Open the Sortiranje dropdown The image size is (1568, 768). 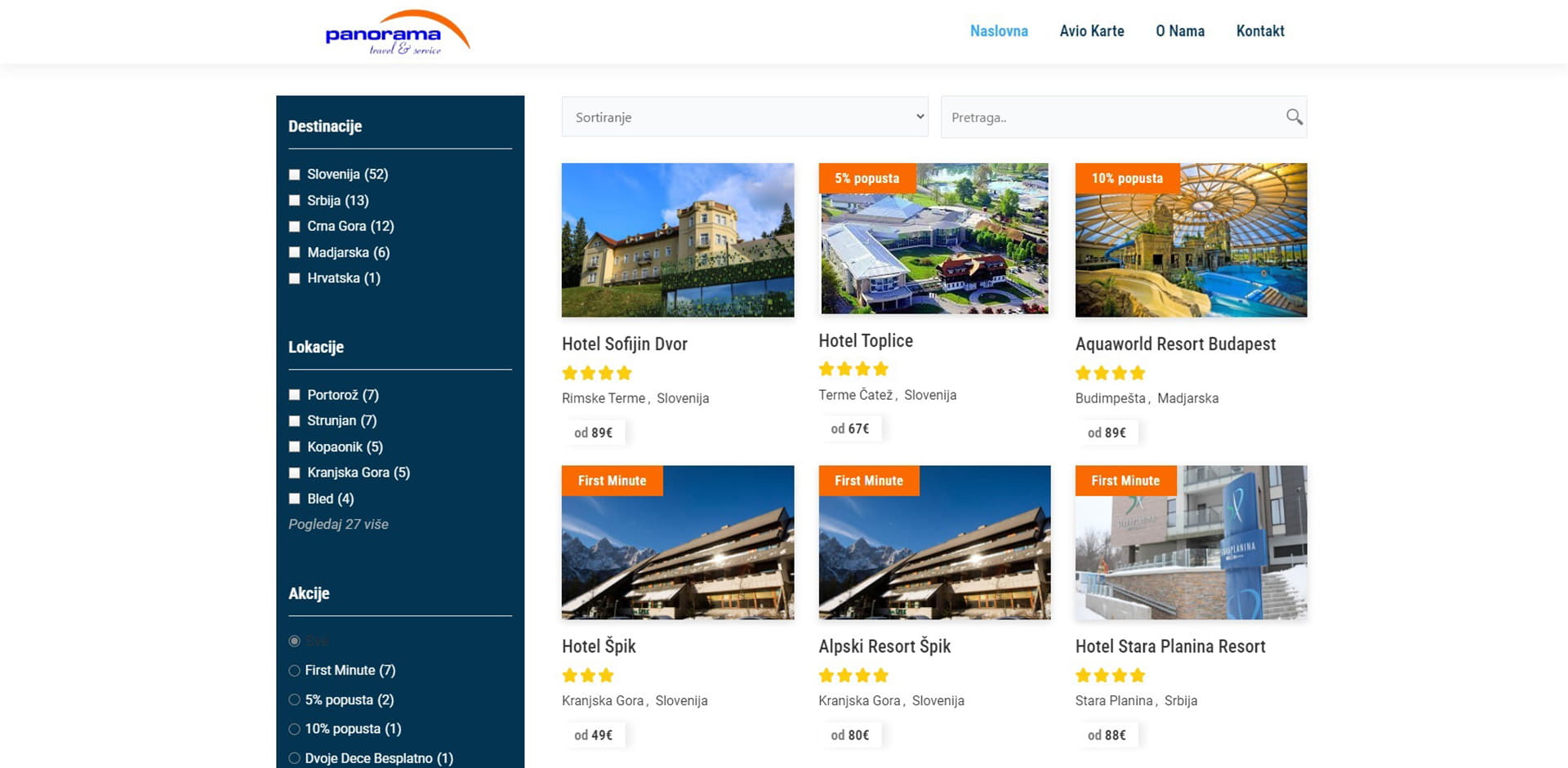(744, 117)
